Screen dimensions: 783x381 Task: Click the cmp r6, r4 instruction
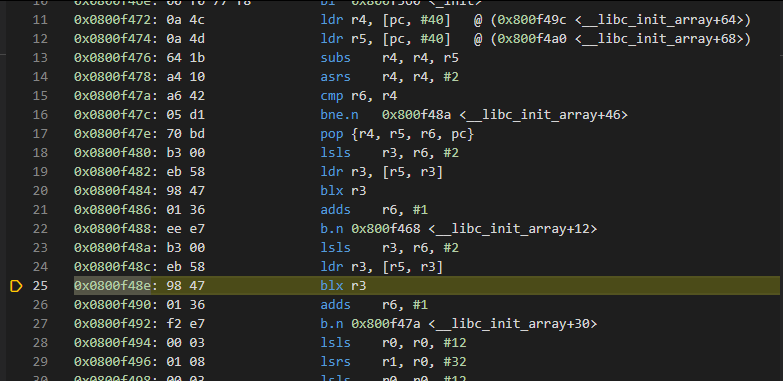pos(359,96)
